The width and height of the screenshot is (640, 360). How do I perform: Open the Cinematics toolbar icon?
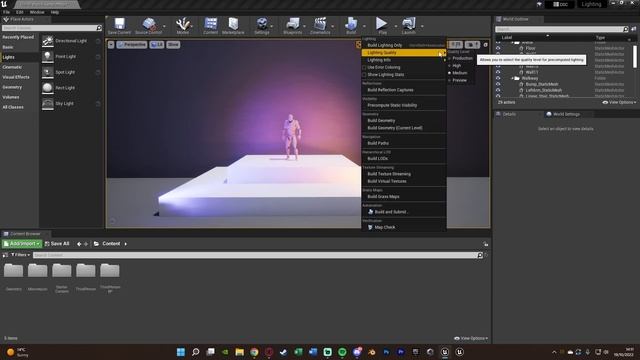pyautogui.click(x=320, y=25)
